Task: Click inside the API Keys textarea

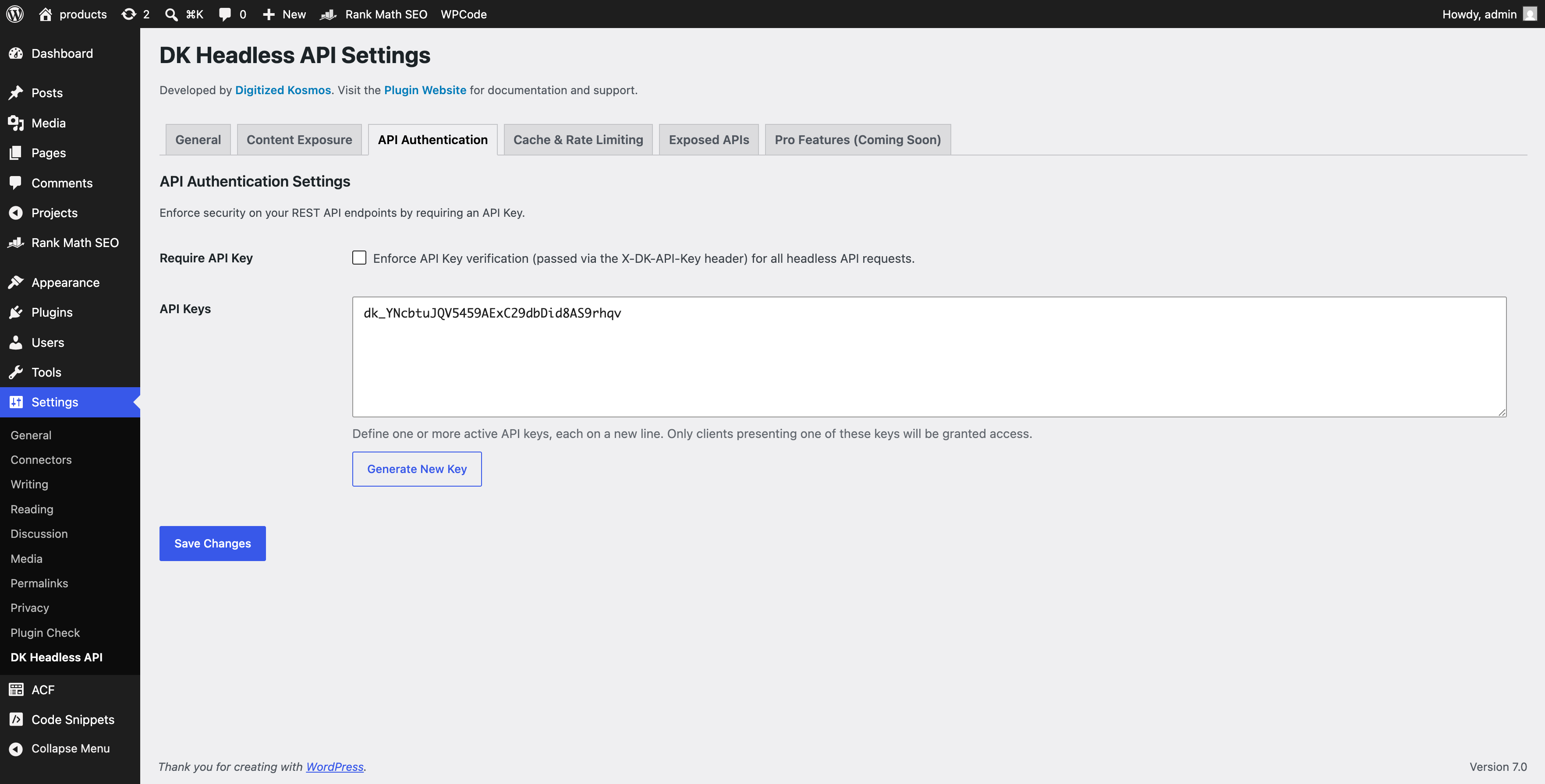Action: [929, 357]
